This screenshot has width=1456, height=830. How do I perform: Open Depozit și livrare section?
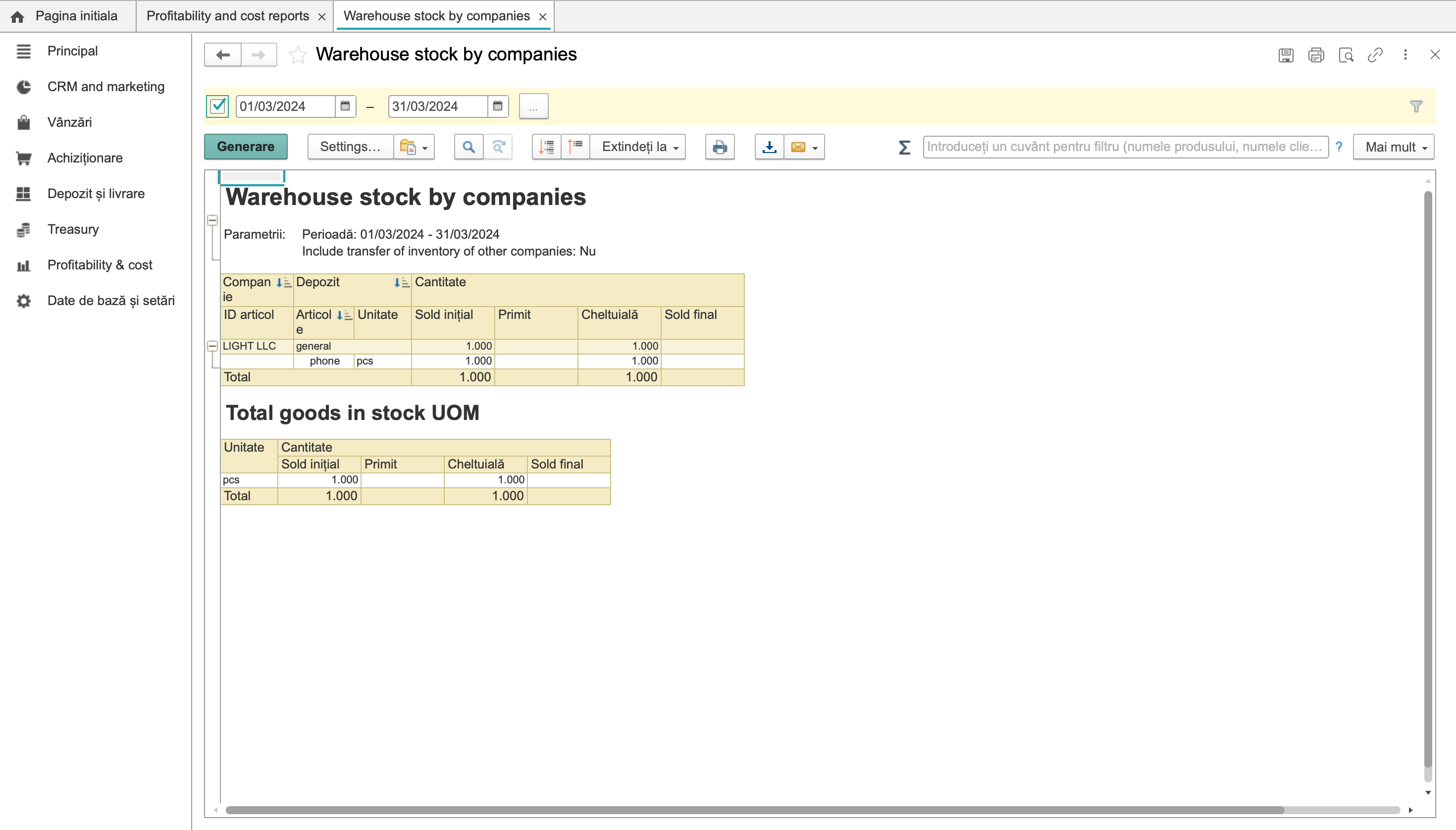(96, 194)
